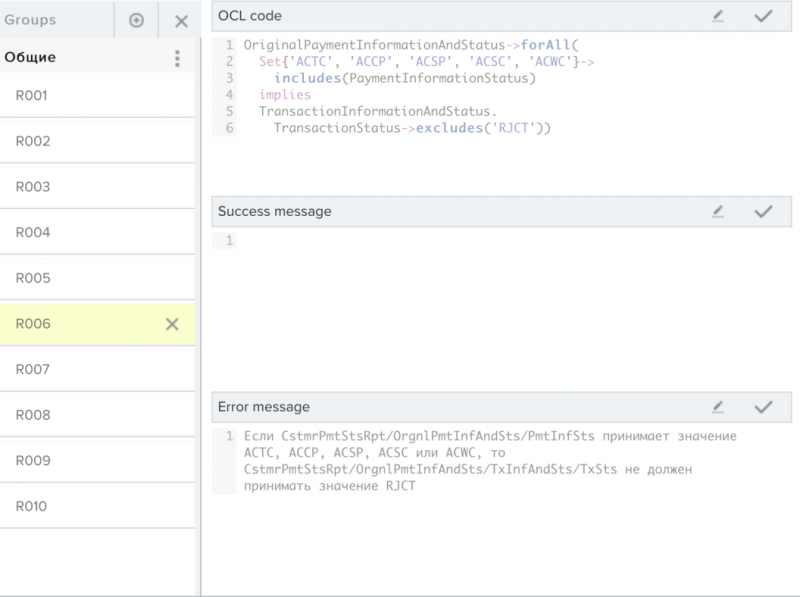The width and height of the screenshot is (800, 597).
Task: Open rule R004
Action: tap(97, 233)
